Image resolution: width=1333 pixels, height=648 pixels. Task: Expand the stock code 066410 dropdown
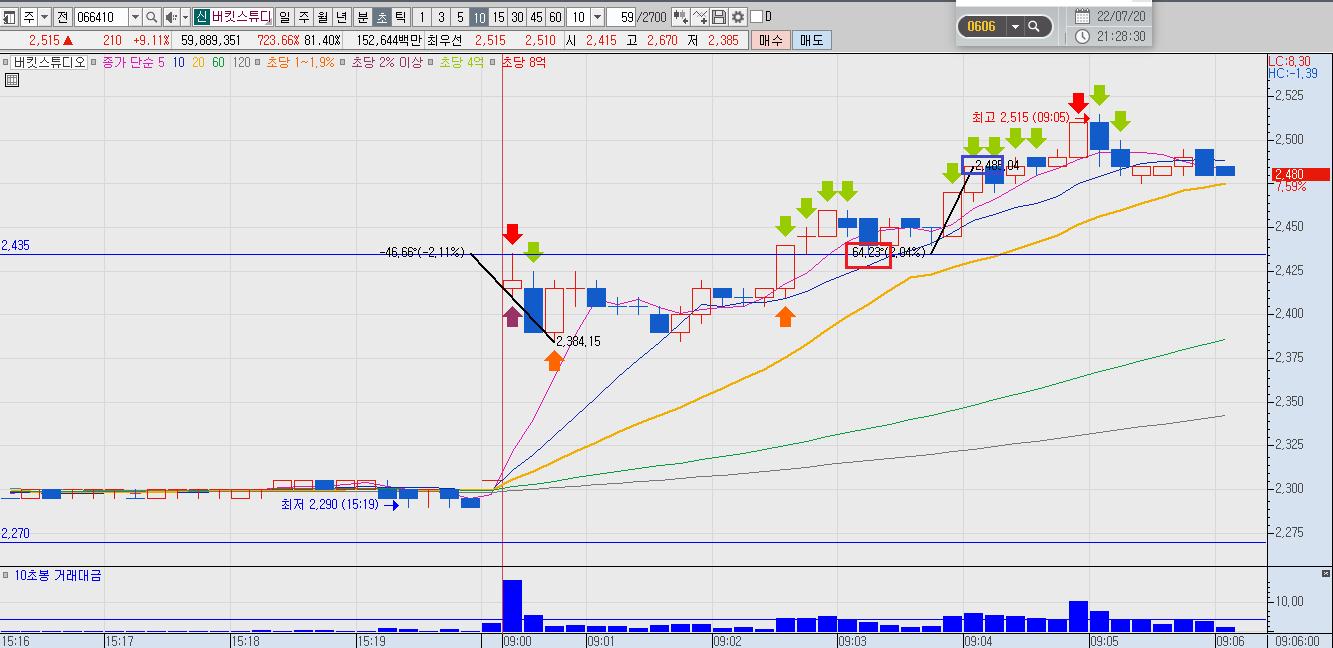point(135,17)
